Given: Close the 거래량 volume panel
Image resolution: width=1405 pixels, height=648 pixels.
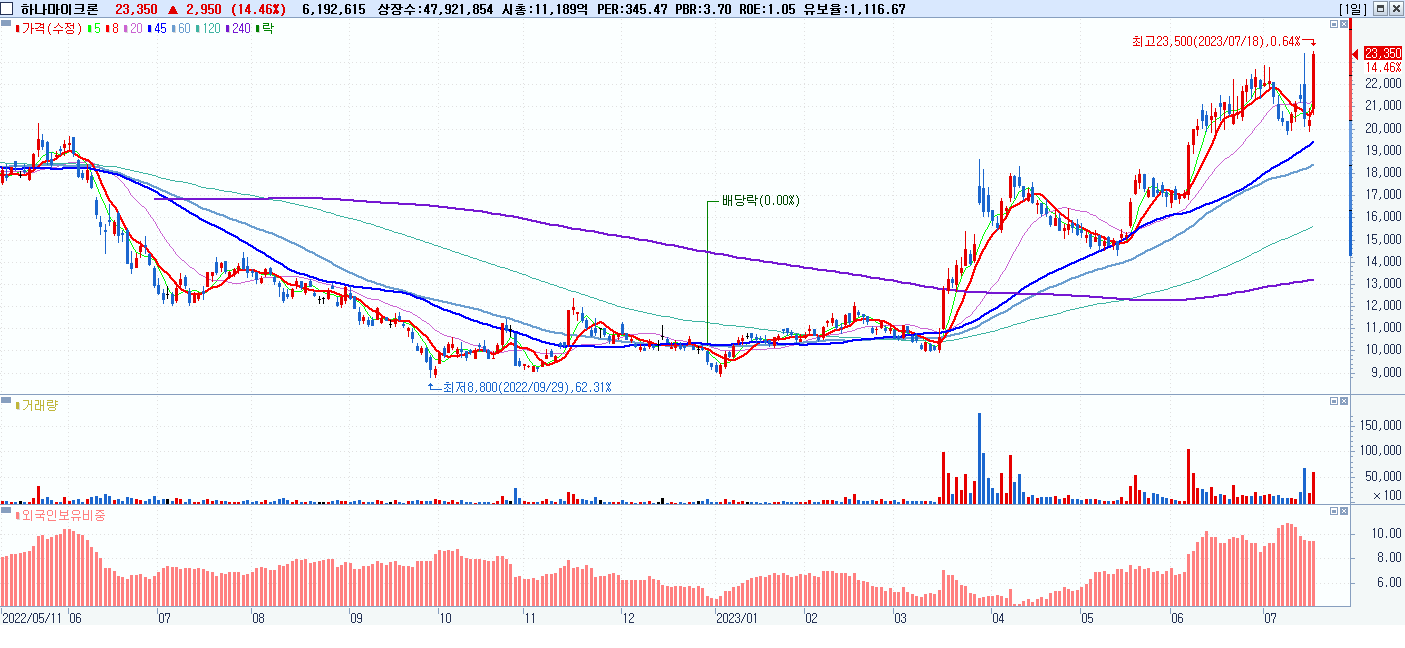Looking at the screenshot, I should click(x=1344, y=401).
